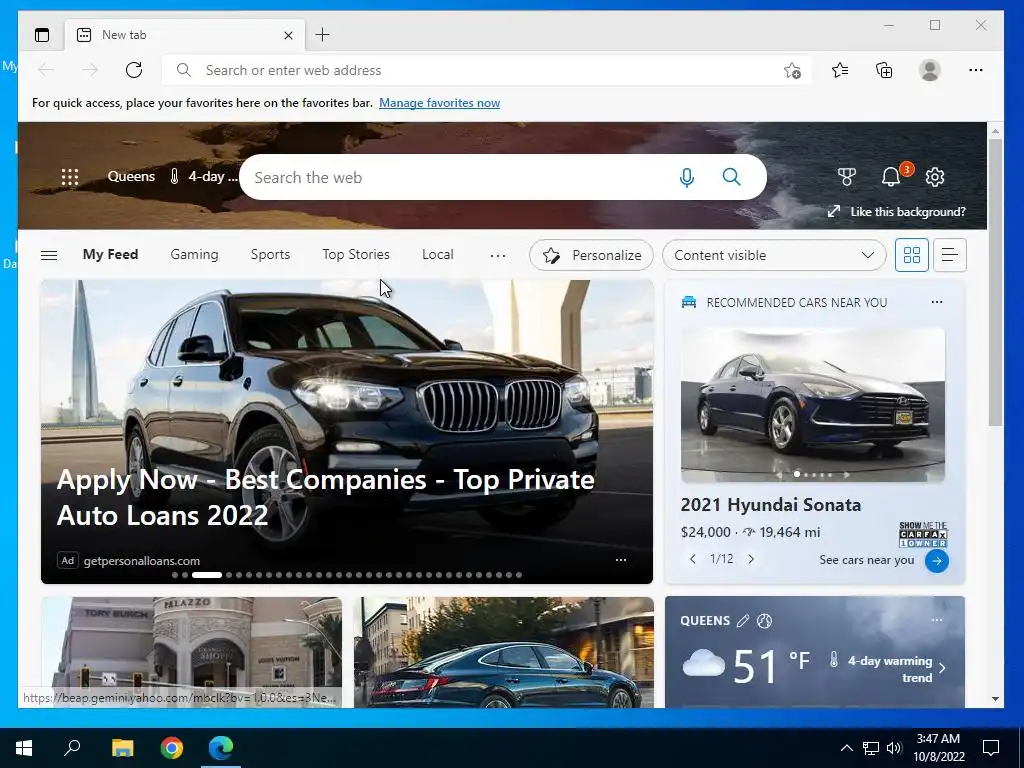Open Windows taskbar search
The height and width of the screenshot is (768, 1024).
click(72, 748)
